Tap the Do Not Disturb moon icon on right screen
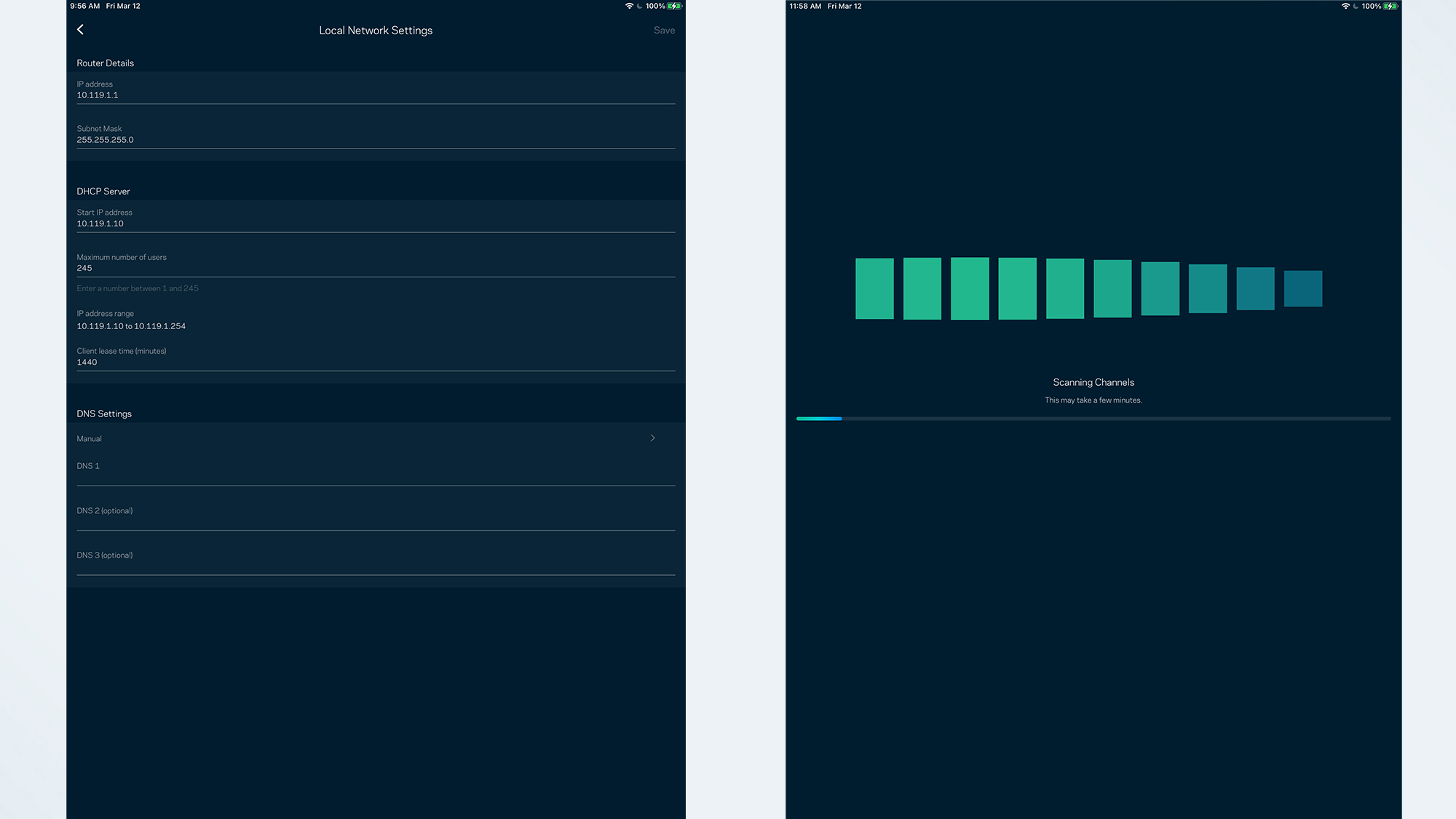 click(x=1356, y=6)
